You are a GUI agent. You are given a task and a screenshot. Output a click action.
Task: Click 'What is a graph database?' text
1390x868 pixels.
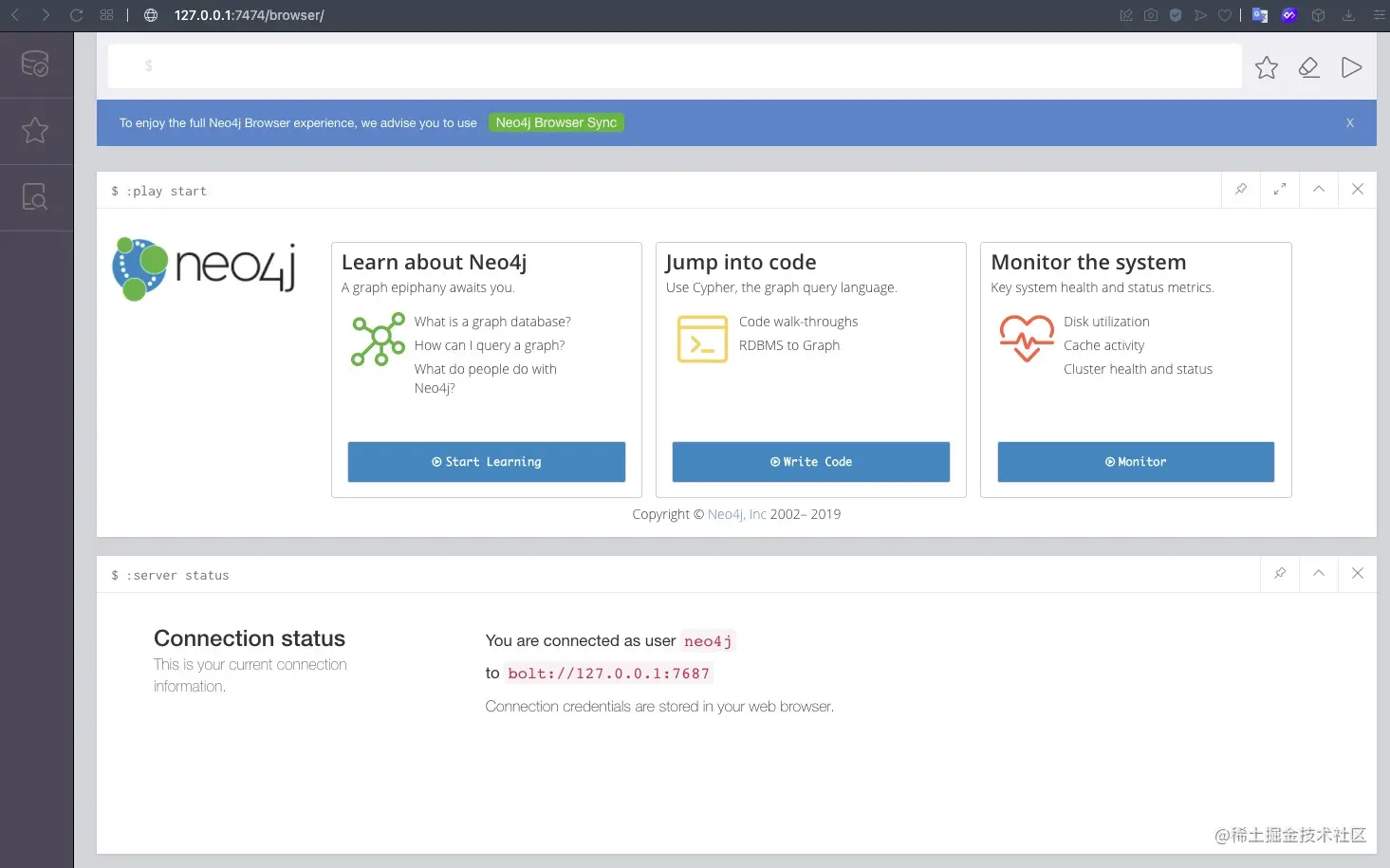492,322
